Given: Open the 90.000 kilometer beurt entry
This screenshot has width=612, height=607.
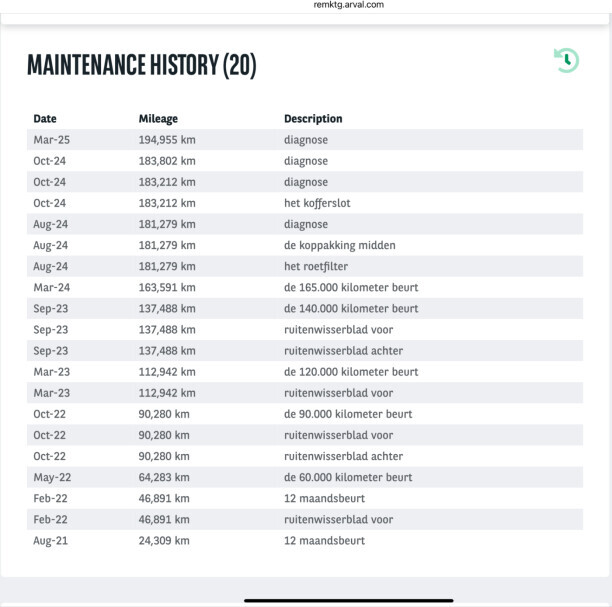Looking at the screenshot, I should pyautogui.click(x=348, y=414).
